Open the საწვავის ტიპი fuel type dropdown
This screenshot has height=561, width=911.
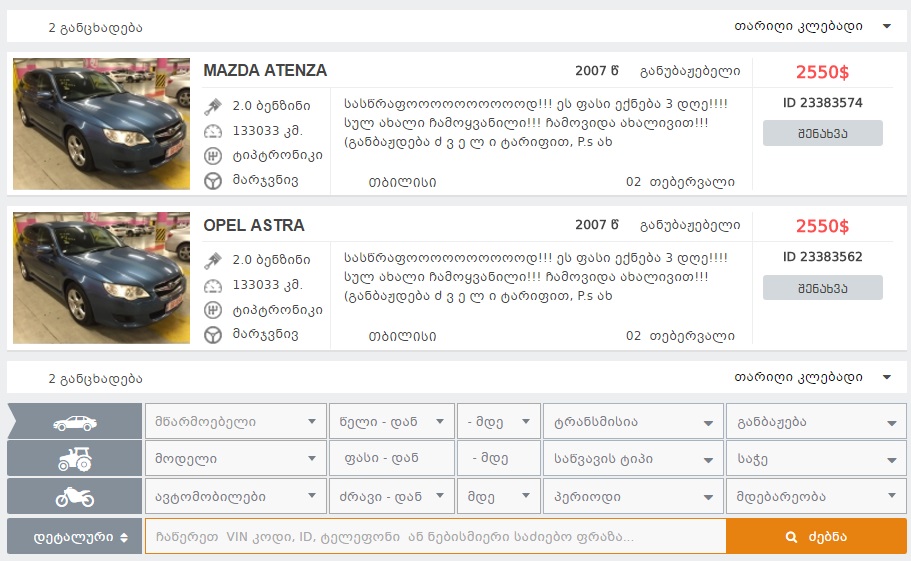(x=633, y=459)
